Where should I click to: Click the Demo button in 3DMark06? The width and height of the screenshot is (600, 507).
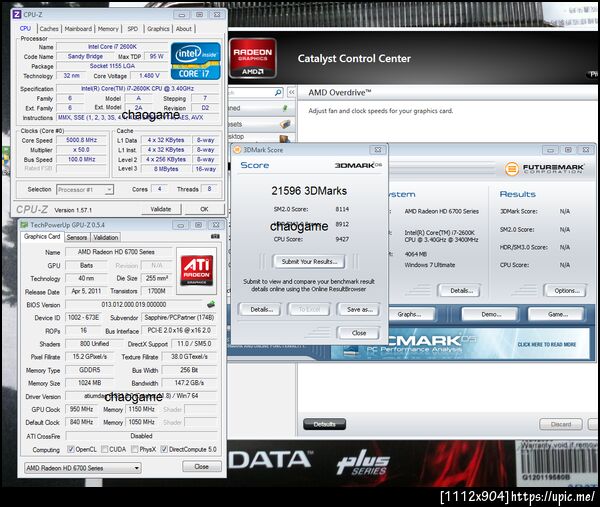490,314
